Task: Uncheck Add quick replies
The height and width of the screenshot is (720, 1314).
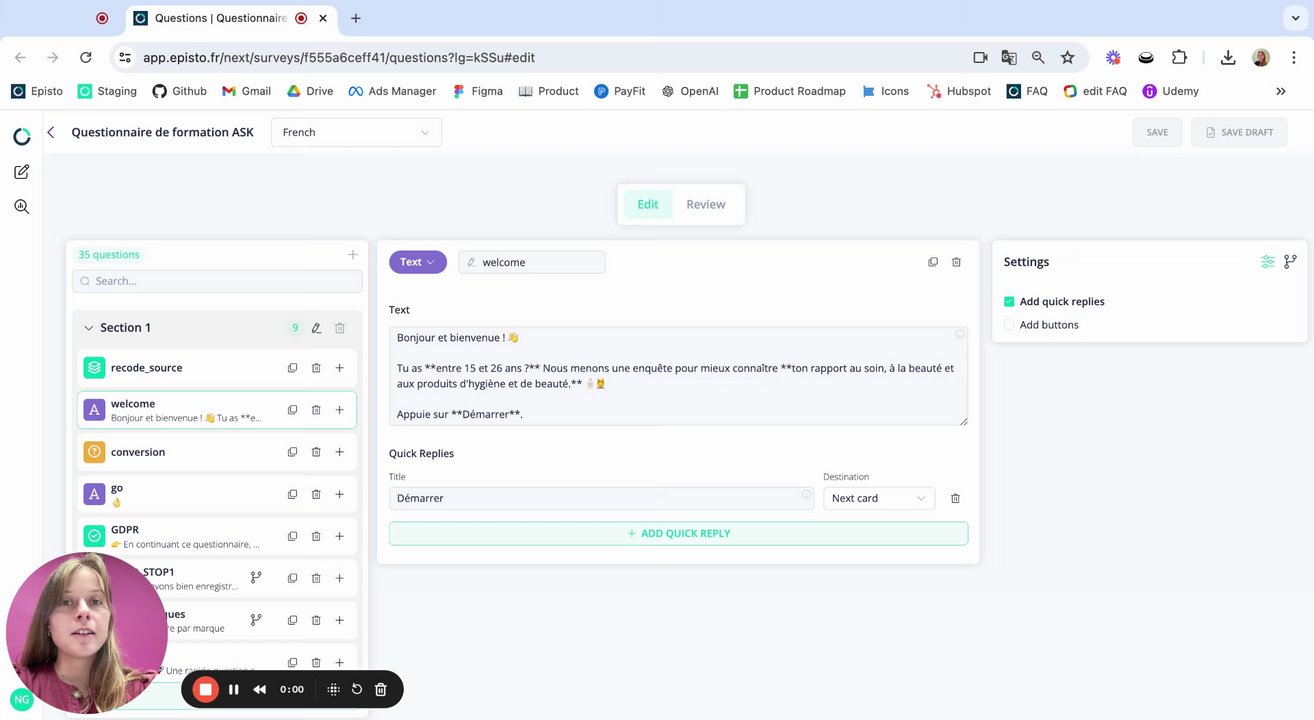Action: point(1009,301)
